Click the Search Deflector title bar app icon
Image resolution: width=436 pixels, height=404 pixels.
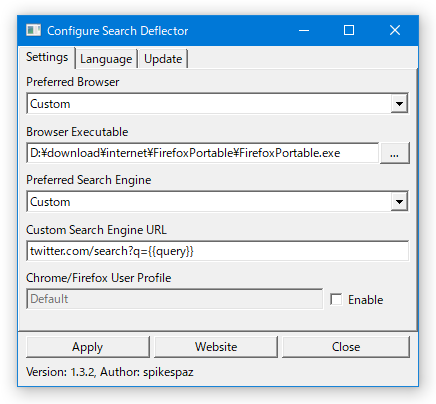[x=33, y=30]
